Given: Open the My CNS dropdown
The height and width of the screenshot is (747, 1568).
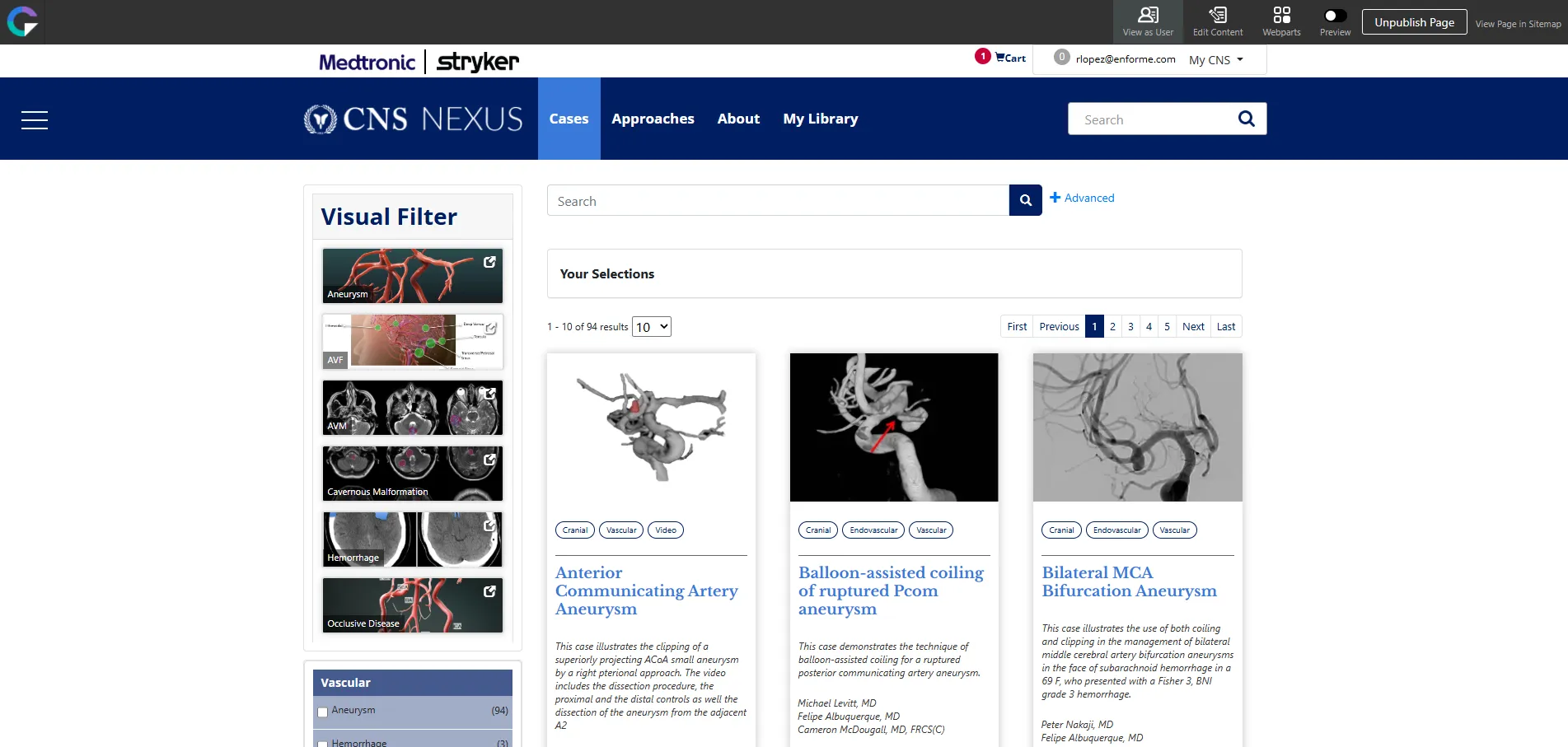Looking at the screenshot, I should coord(1215,60).
